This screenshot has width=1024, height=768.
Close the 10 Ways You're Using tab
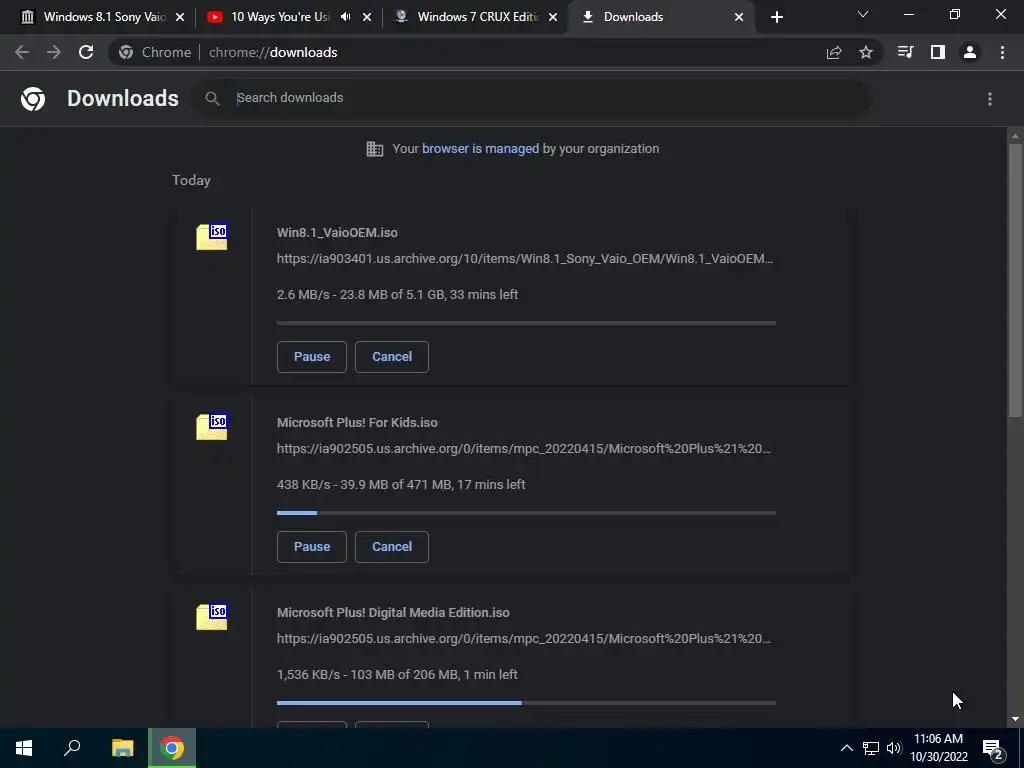(367, 18)
